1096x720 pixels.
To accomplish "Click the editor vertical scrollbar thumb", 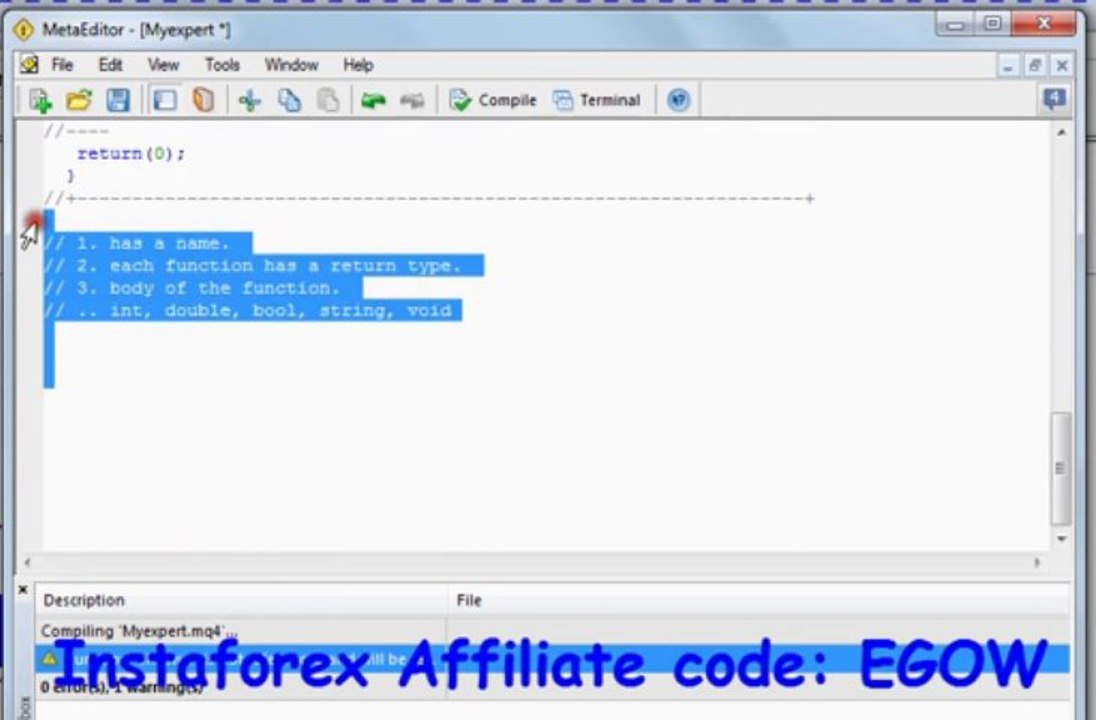I will (x=1060, y=468).
